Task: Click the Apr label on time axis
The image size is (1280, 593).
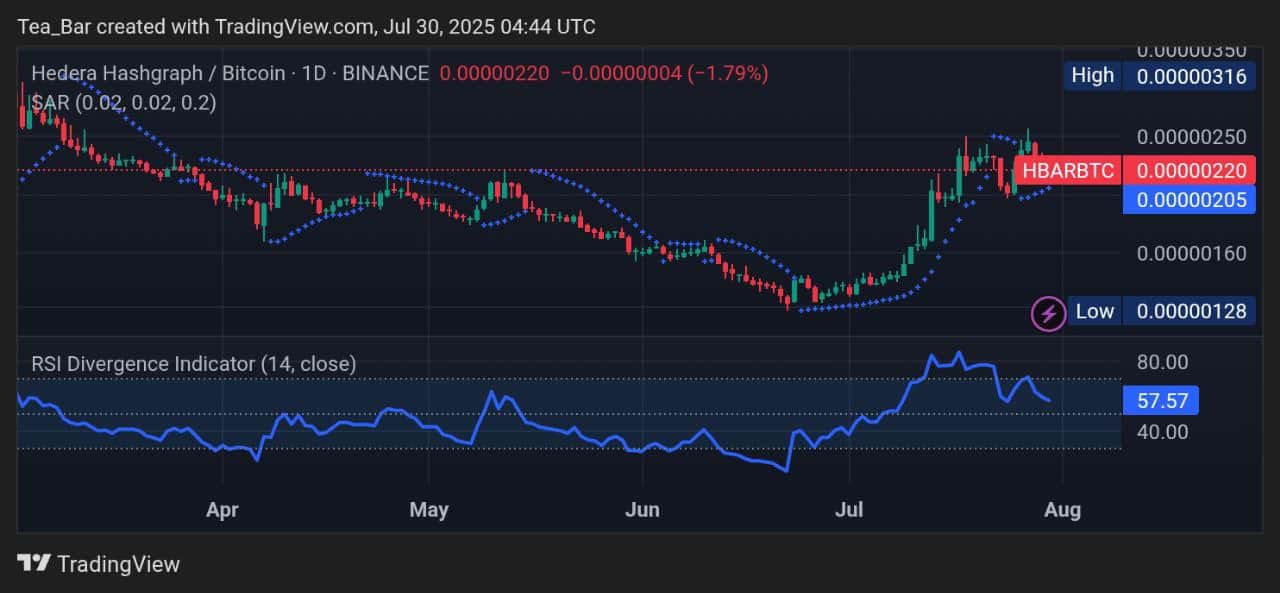Action: (x=222, y=510)
